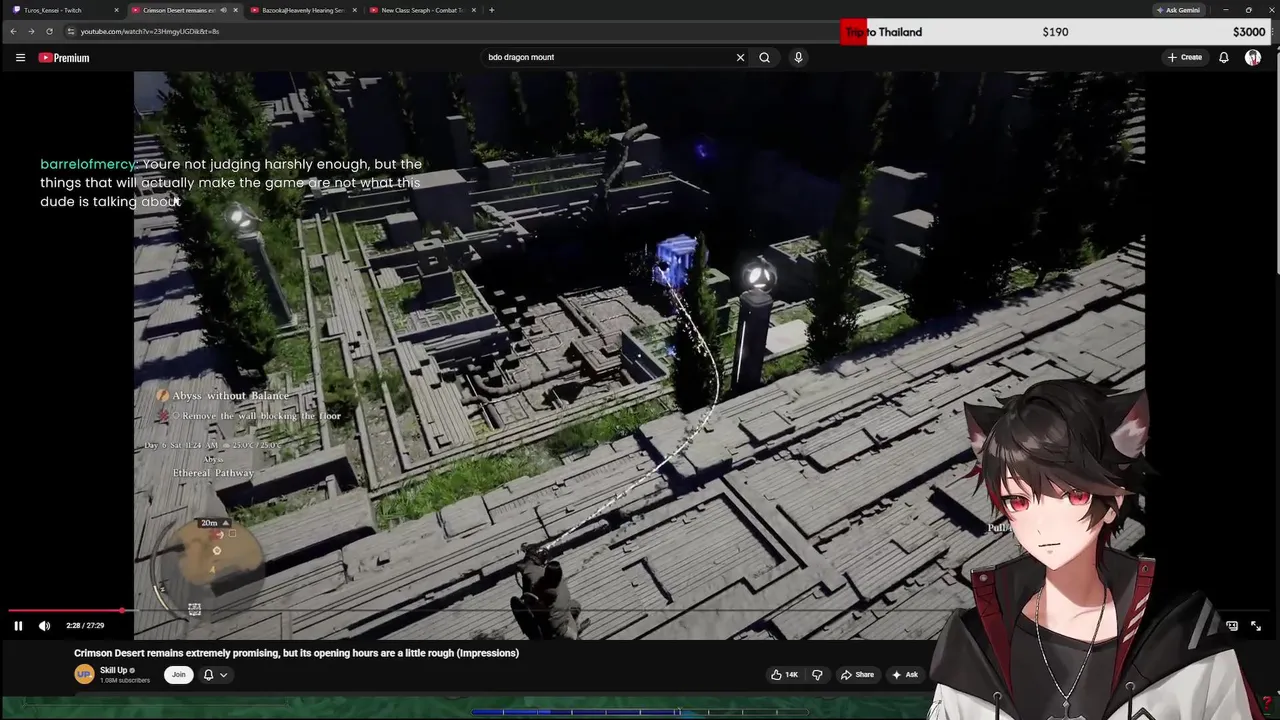Like the video with 14K likes

tap(784, 674)
